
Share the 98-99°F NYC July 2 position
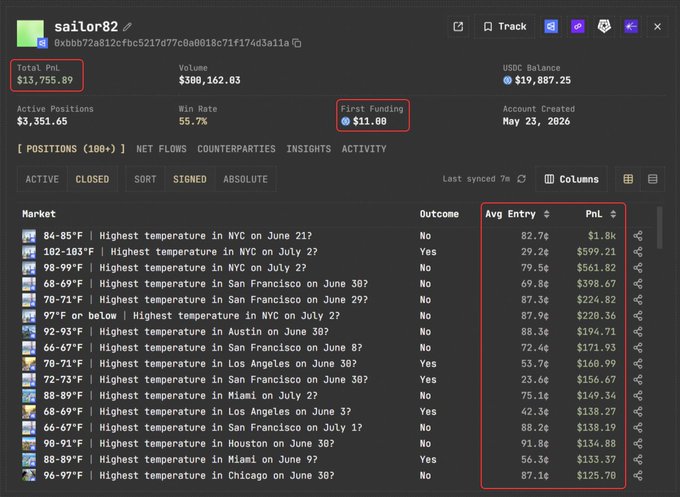[638, 268]
